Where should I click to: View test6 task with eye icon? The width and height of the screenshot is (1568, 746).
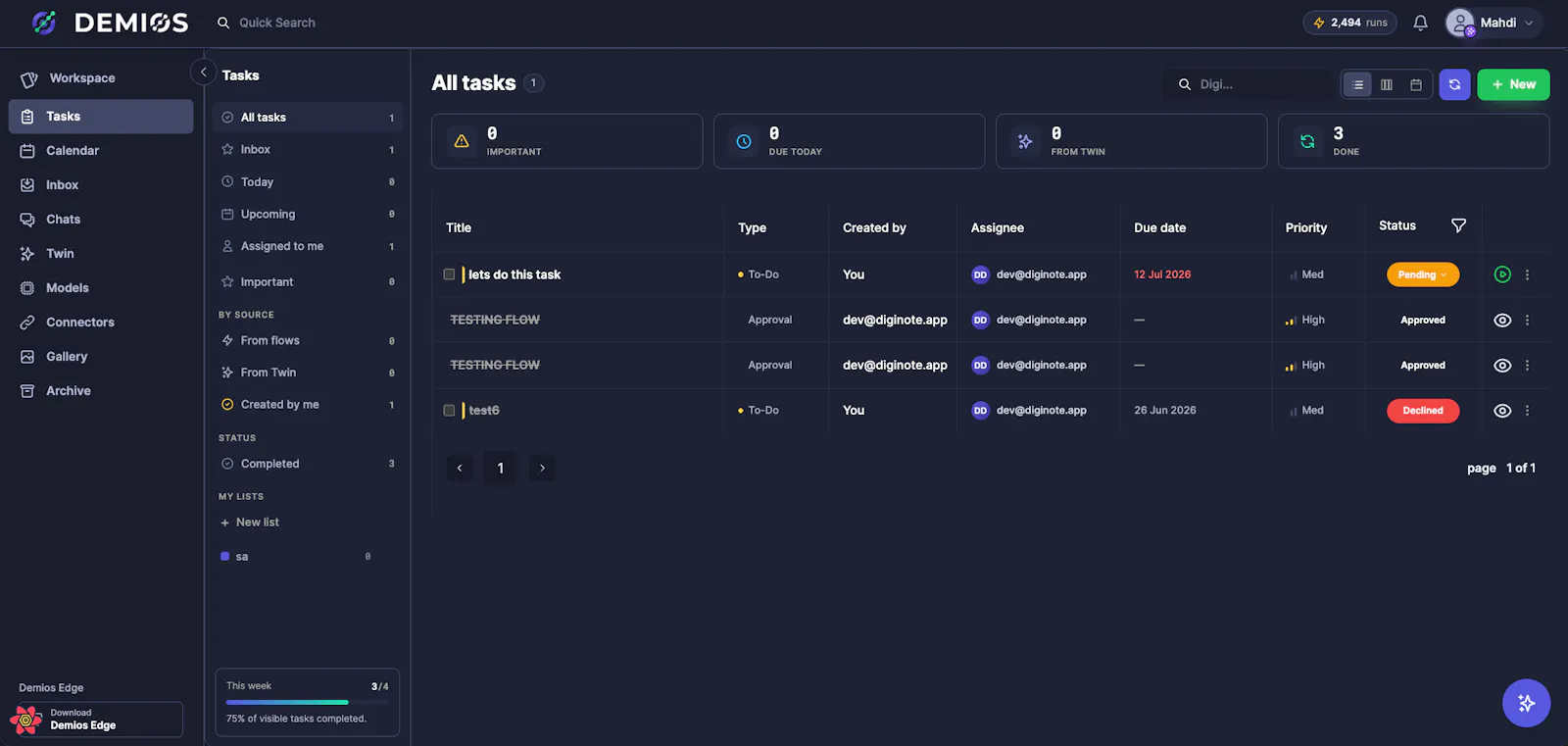[1502, 411]
